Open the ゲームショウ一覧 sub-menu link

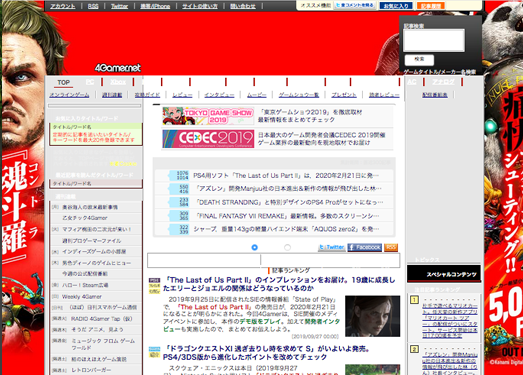click(299, 95)
